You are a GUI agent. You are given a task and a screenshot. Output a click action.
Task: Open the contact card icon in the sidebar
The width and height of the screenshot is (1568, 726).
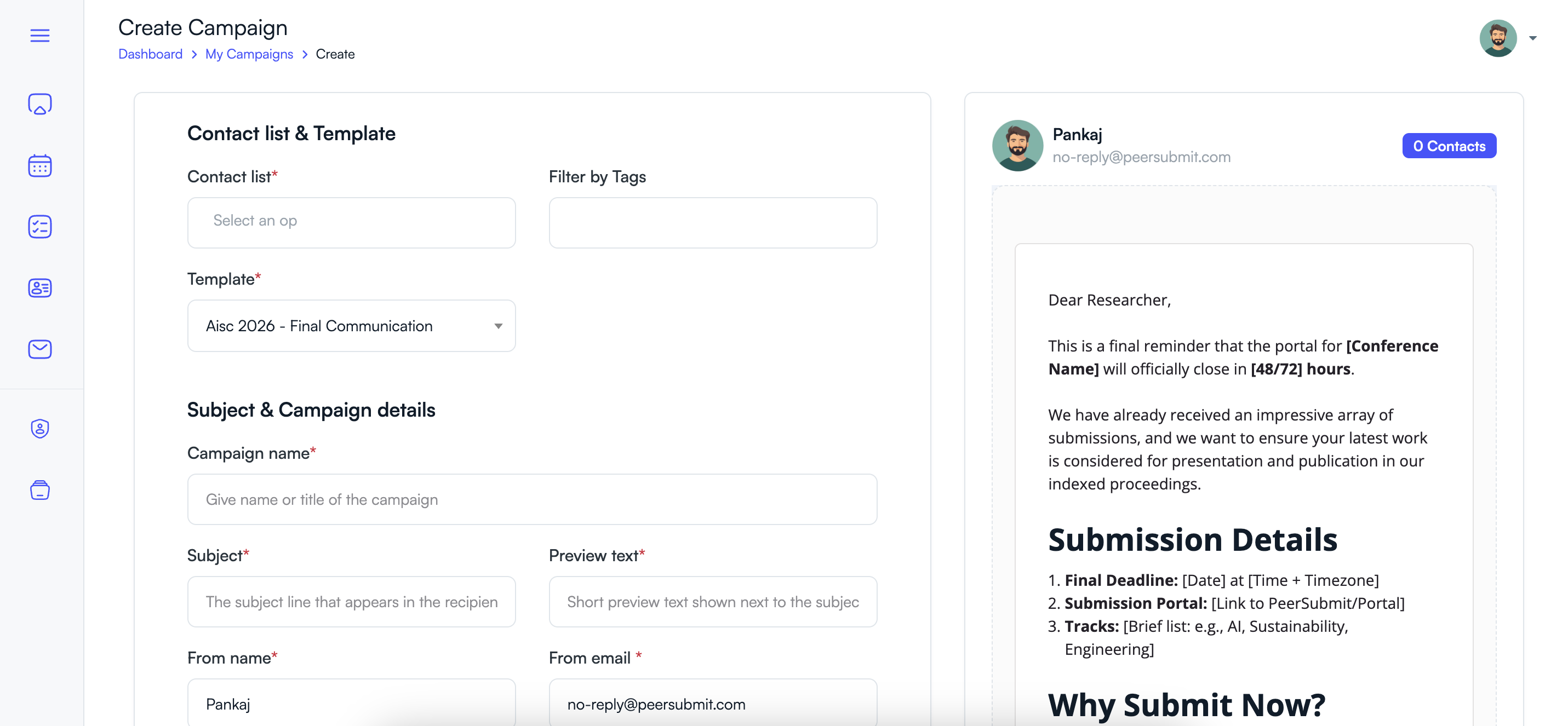tap(39, 288)
